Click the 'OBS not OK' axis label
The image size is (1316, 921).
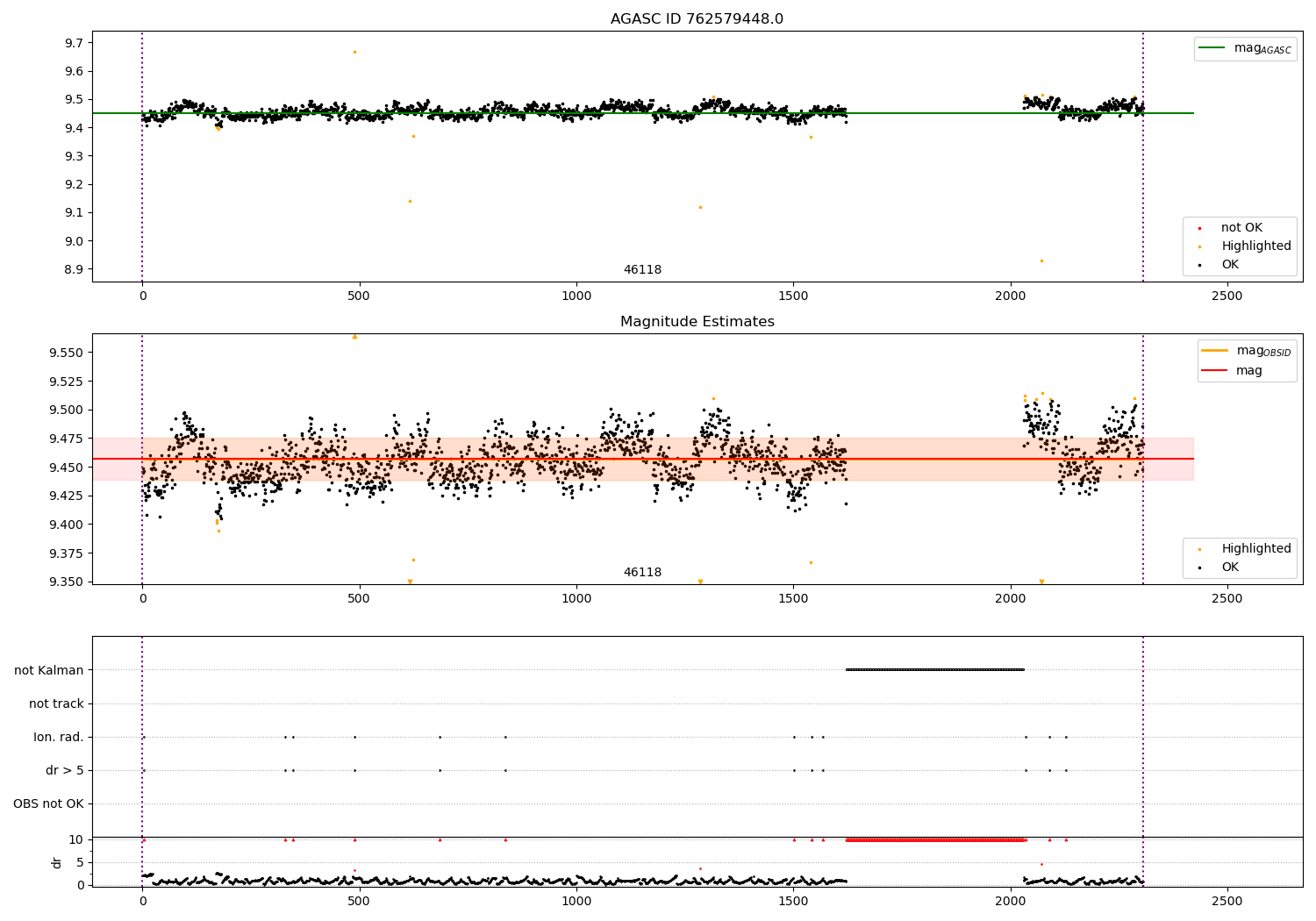[x=48, y=804]
